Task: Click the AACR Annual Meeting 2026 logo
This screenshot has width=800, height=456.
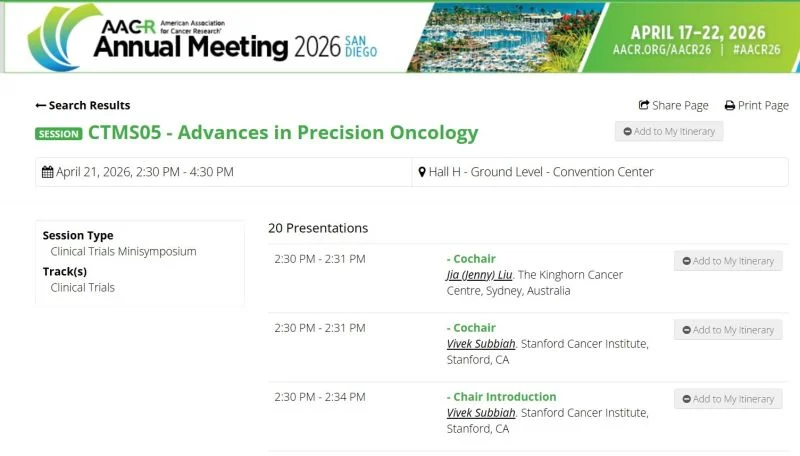Action: pyautogui.click(x=200, y=37)
